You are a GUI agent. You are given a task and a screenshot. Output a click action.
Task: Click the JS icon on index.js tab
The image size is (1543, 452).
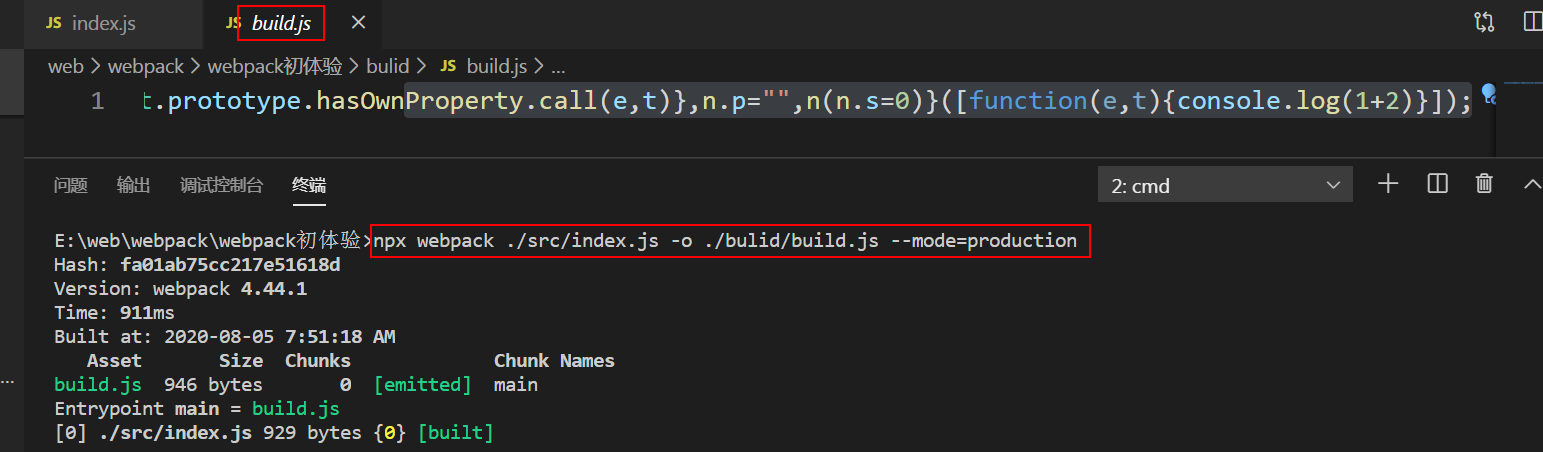[54, 22]
